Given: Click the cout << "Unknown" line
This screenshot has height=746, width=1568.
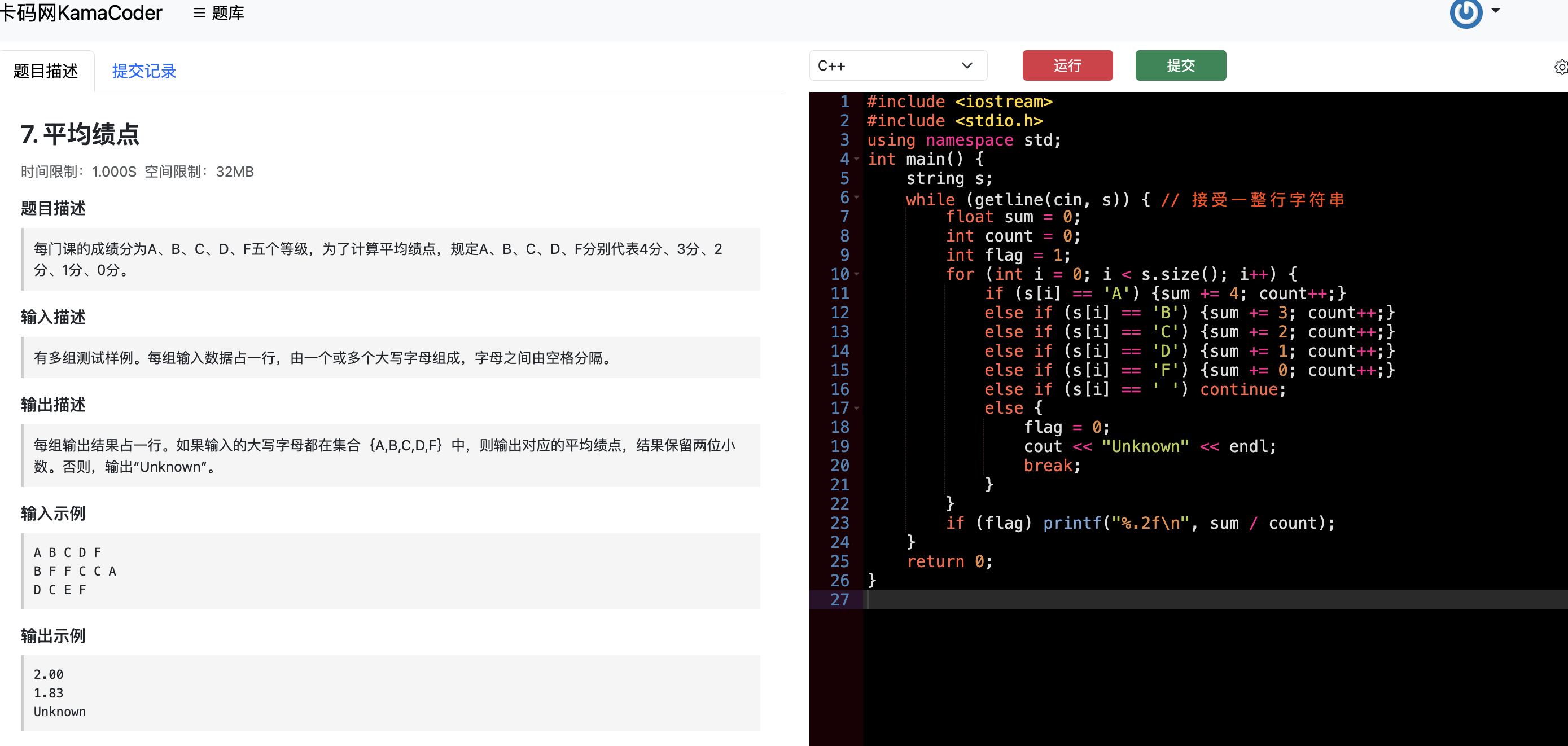Looking at the screenshot, I should (1150, 446).
